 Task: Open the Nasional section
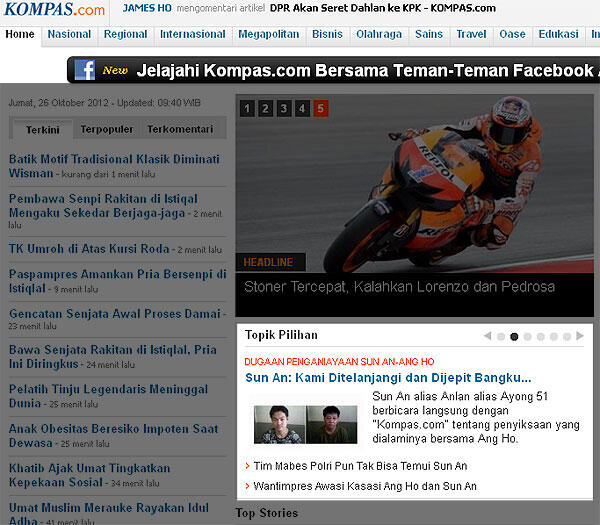pos(69,34)
